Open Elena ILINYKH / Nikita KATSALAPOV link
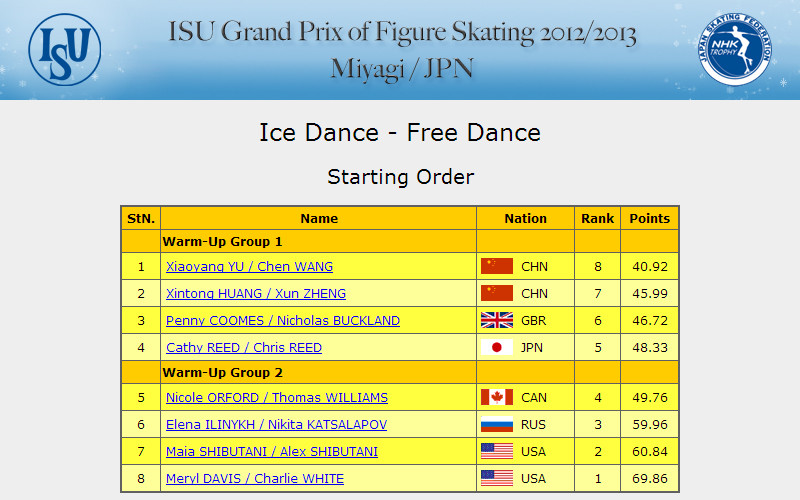Image resolution: width=800 pixels, height=500 pixels. 277,425
